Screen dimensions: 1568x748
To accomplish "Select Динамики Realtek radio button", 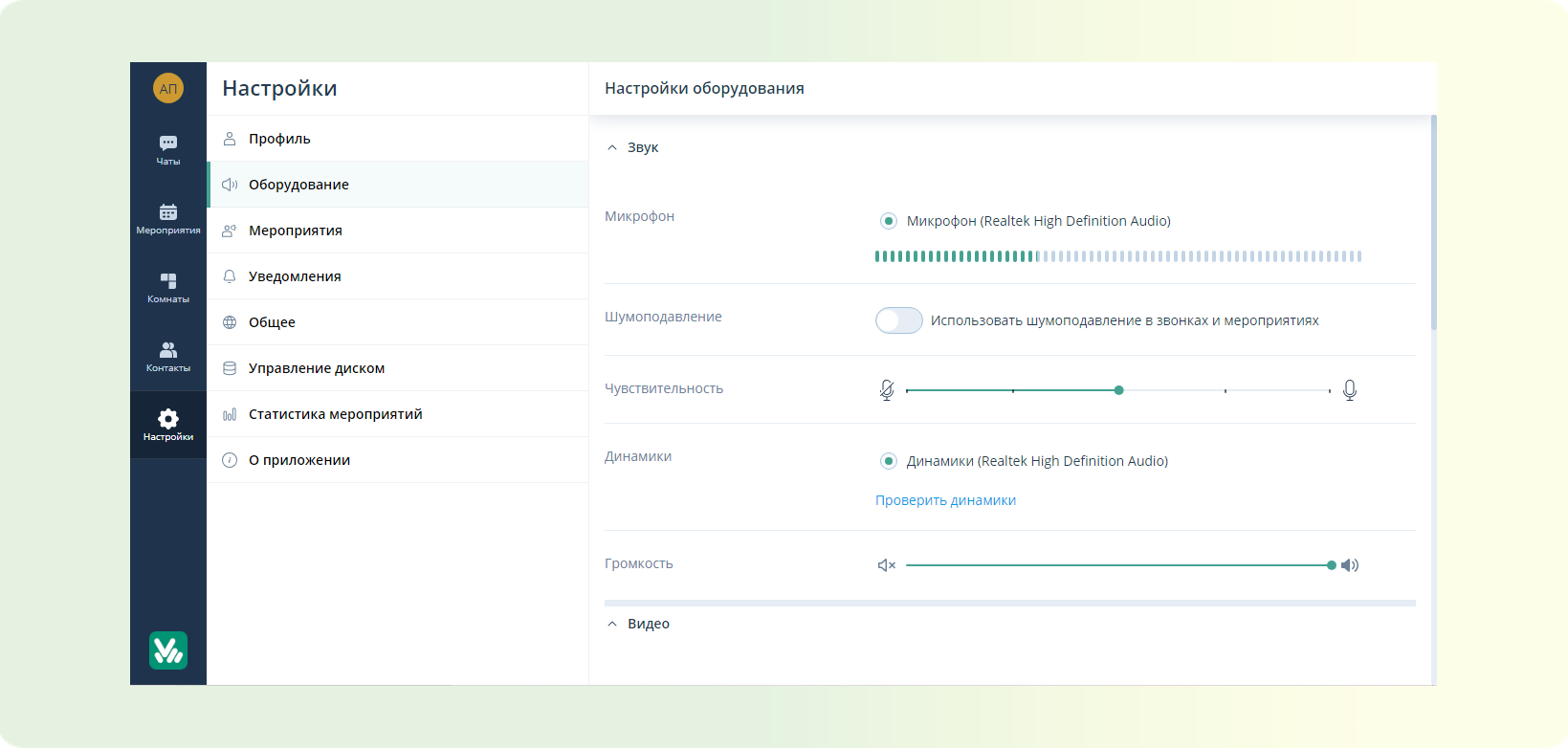I will pos(889,461).
